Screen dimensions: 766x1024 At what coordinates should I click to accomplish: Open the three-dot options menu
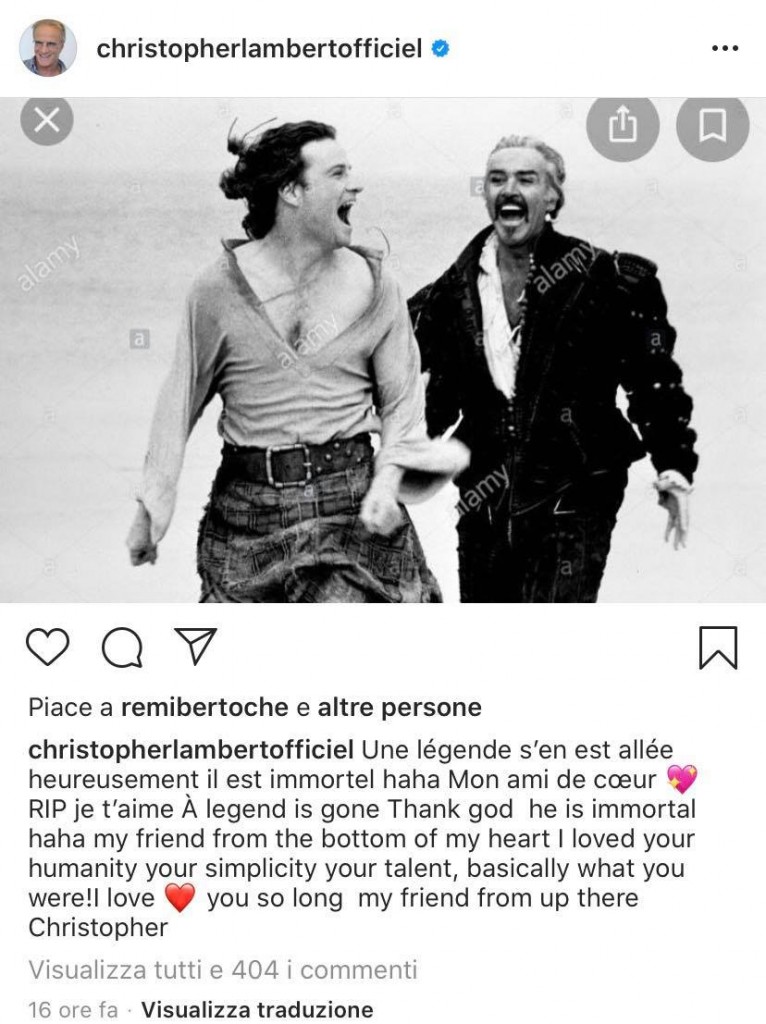coord(725,48)
